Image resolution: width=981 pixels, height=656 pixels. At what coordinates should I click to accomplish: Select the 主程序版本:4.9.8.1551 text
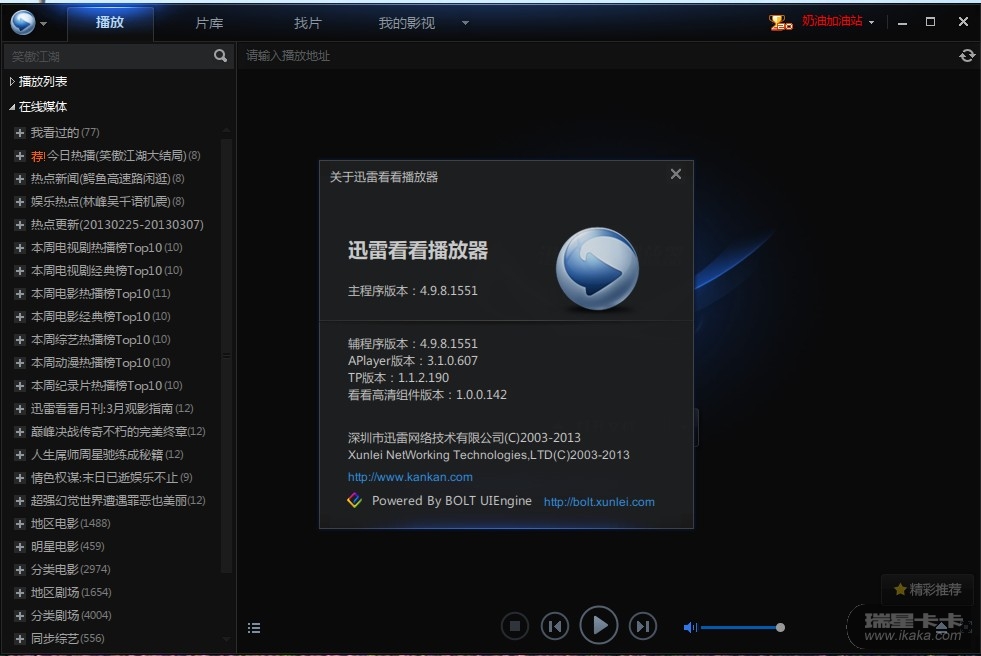412,291
